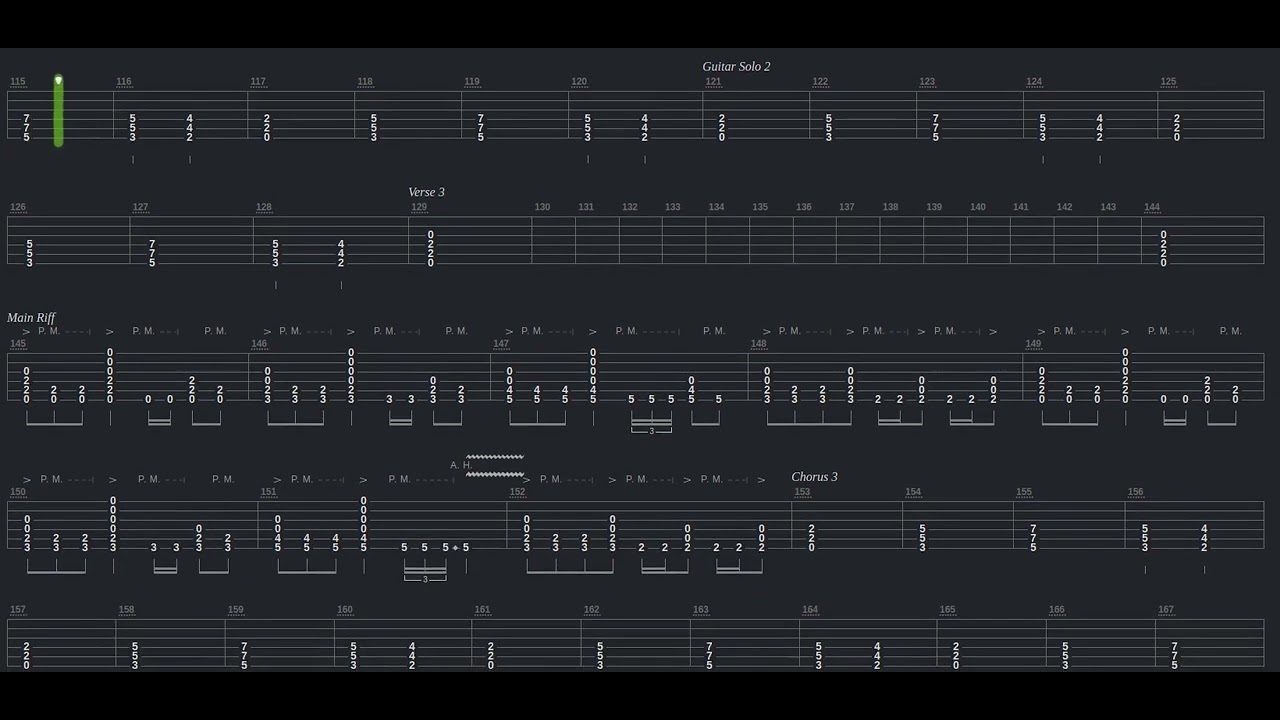The width and height of the screenshot is (1280, 720).
Task: Jump to measure number 125
Action: (1168, 82)
